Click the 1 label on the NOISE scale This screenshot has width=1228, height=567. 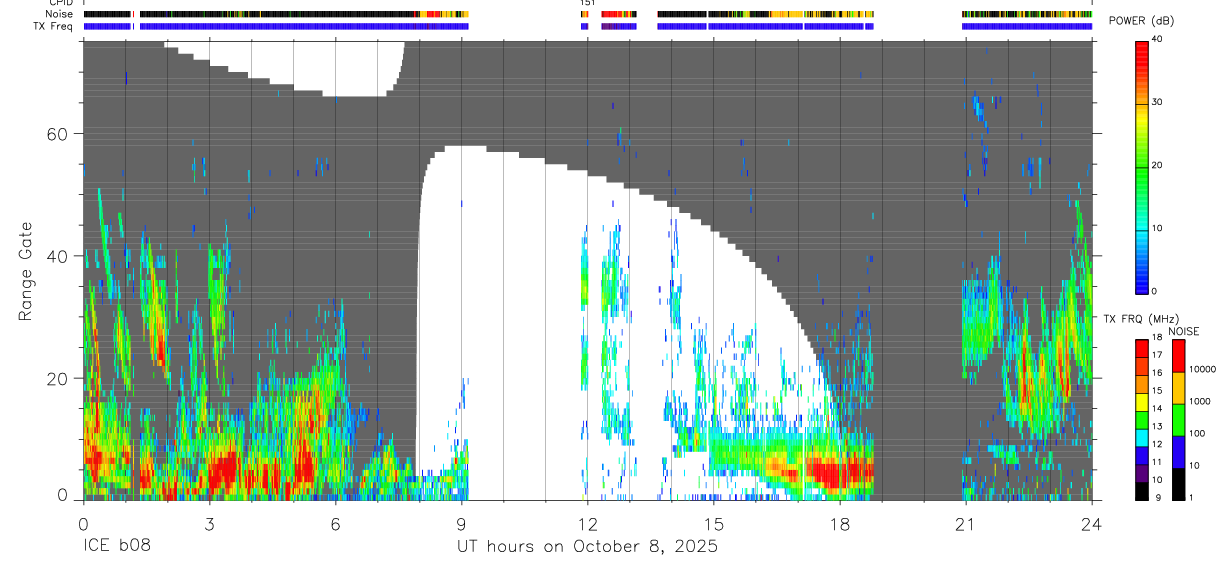coord(1193,498)
